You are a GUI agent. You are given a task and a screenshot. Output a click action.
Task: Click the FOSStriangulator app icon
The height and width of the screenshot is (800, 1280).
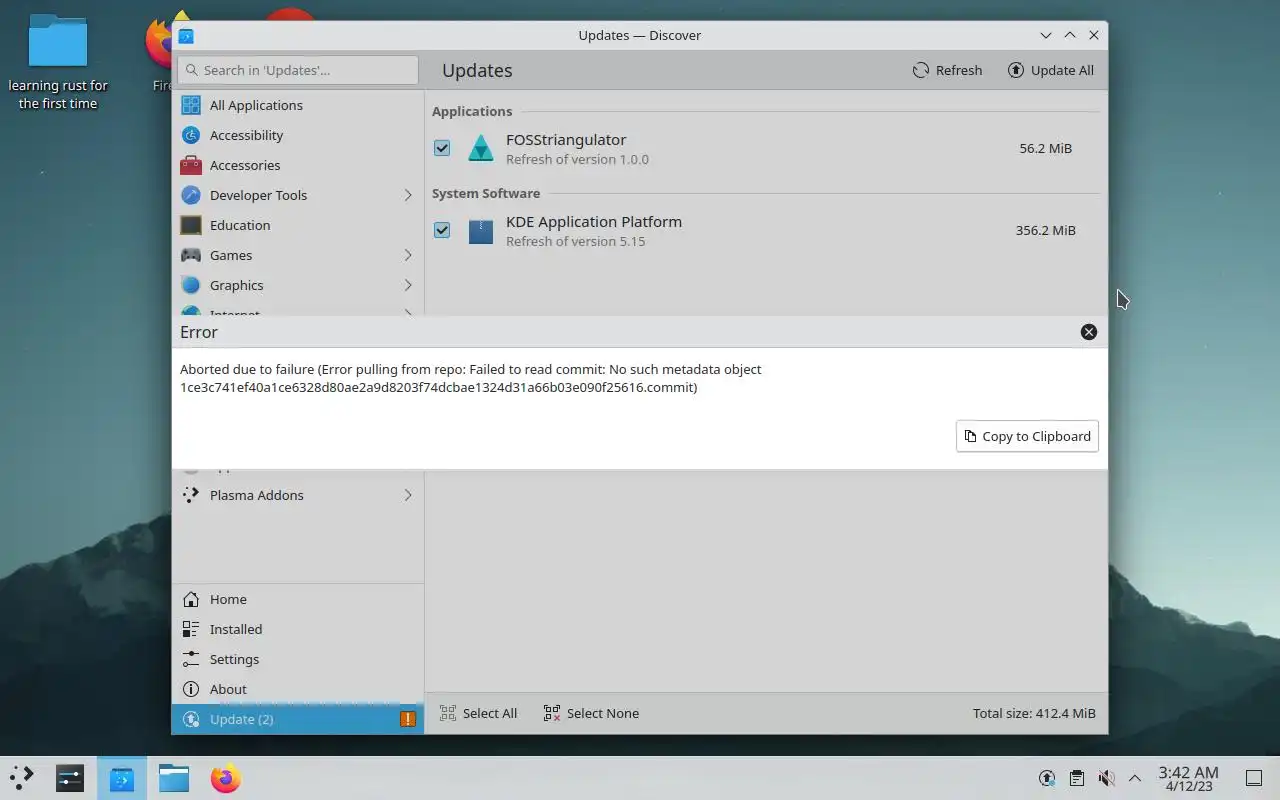click(481, 148)
